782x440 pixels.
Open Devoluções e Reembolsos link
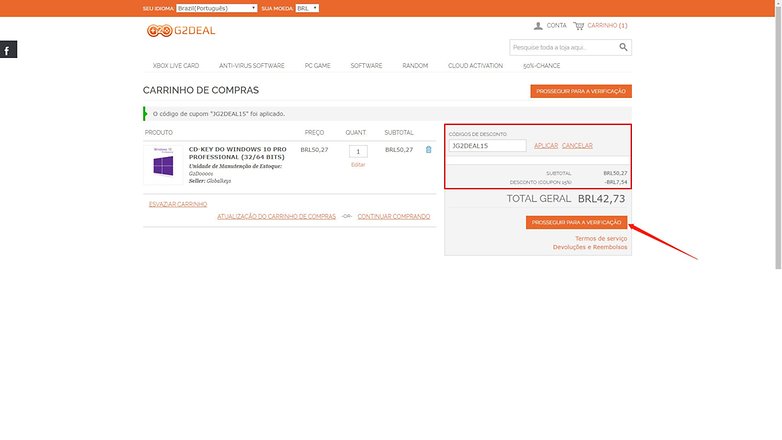[590, 247]
